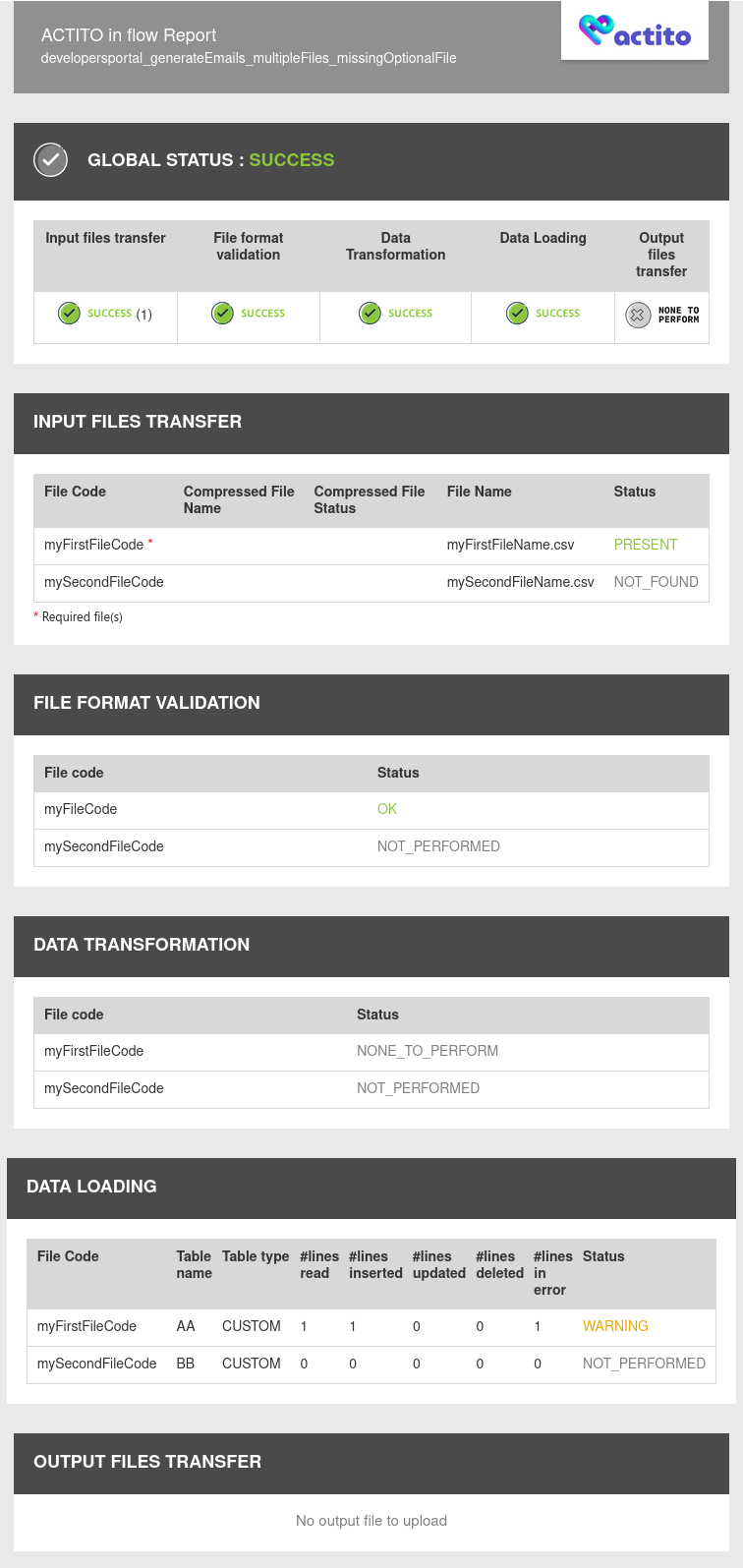This screenshot has height=1568, width=743.
Task: Click the Input files transfer success icon
Action: 69,314
